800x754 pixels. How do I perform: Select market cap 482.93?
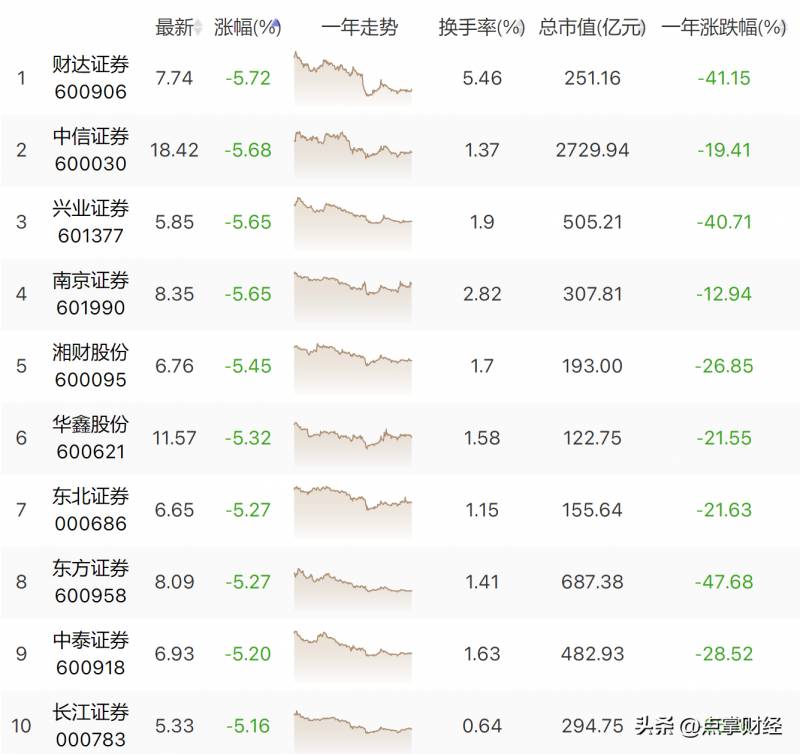click(x=592, y=654)
